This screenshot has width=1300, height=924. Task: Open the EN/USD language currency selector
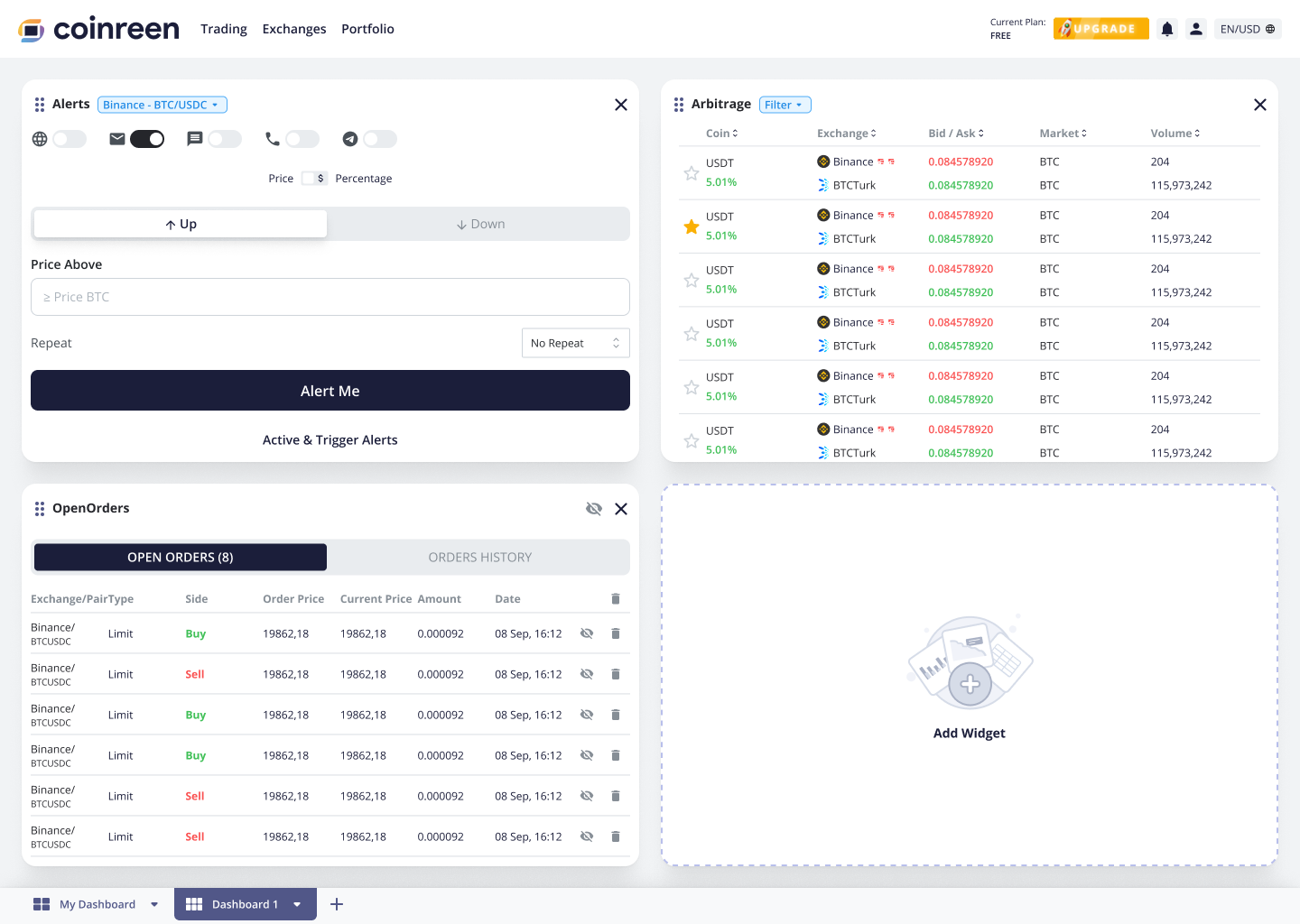pos(1248,29)
